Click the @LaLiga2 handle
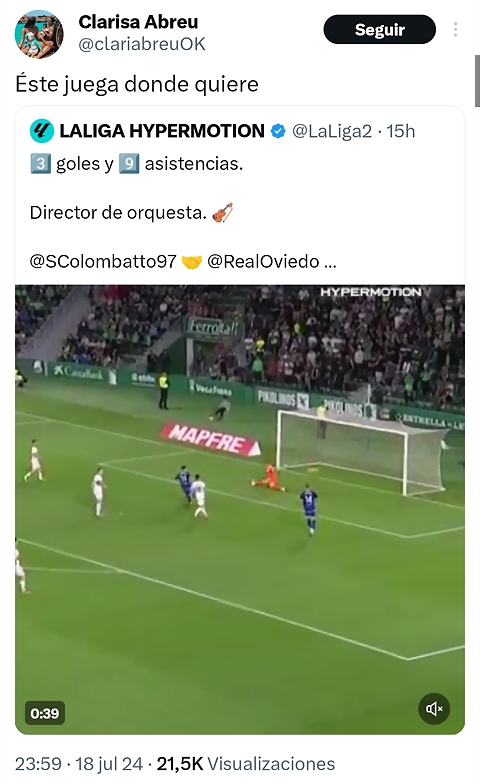This screenshot has height=784, width=480. (332, 131)
